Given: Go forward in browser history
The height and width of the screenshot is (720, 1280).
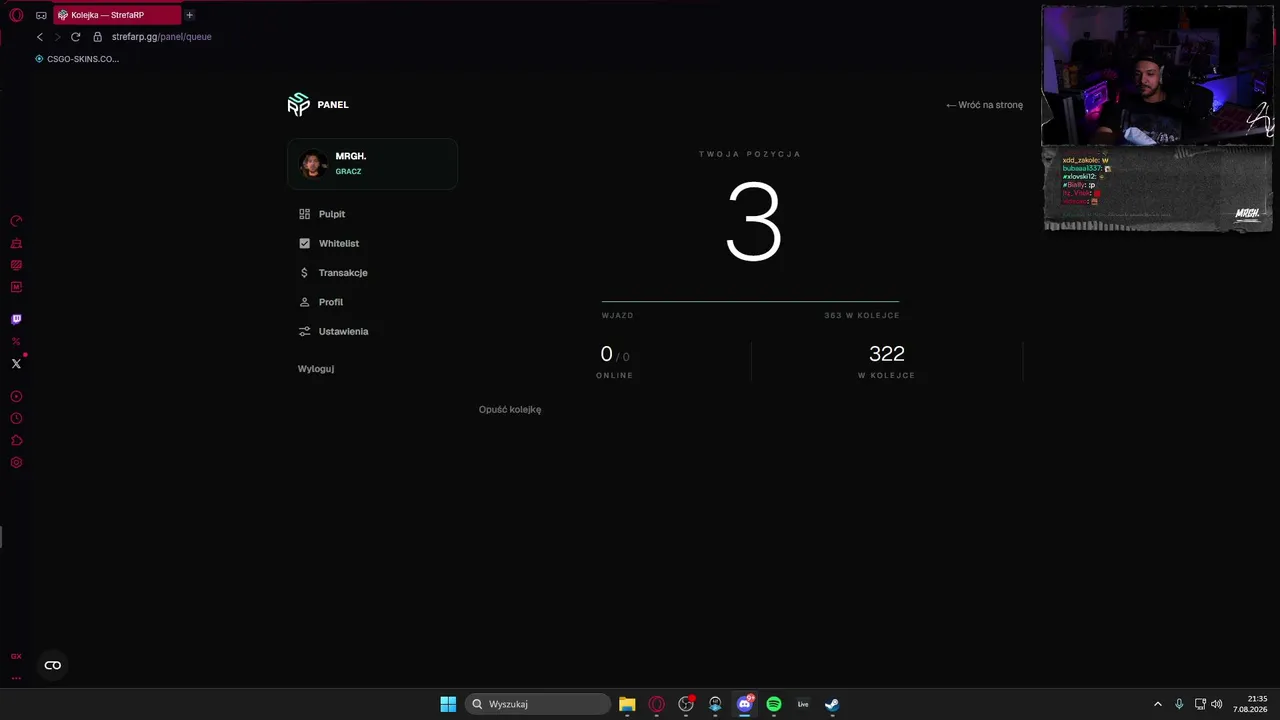Looking at the screenshot, I should [57, 37].
